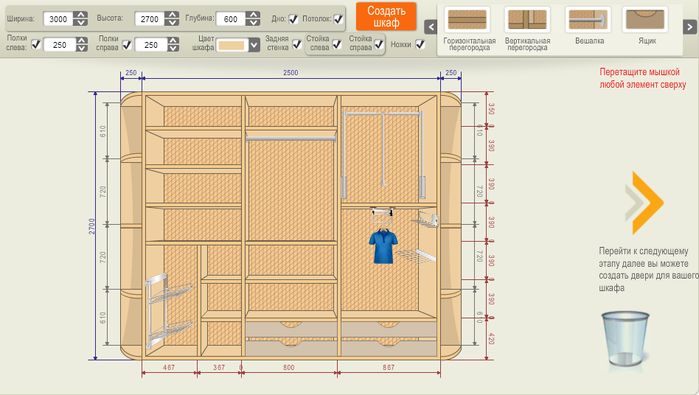Open the Цвет шкафа color dropdown
The width and height of the screenshot is (699, 395).
click(x=254, y=45)
